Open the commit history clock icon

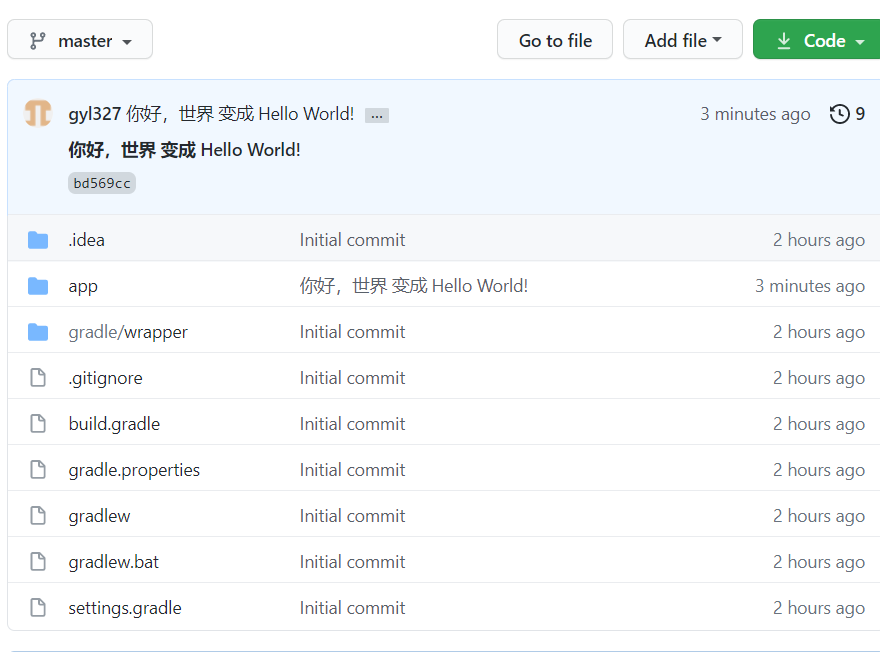point(840,114)
